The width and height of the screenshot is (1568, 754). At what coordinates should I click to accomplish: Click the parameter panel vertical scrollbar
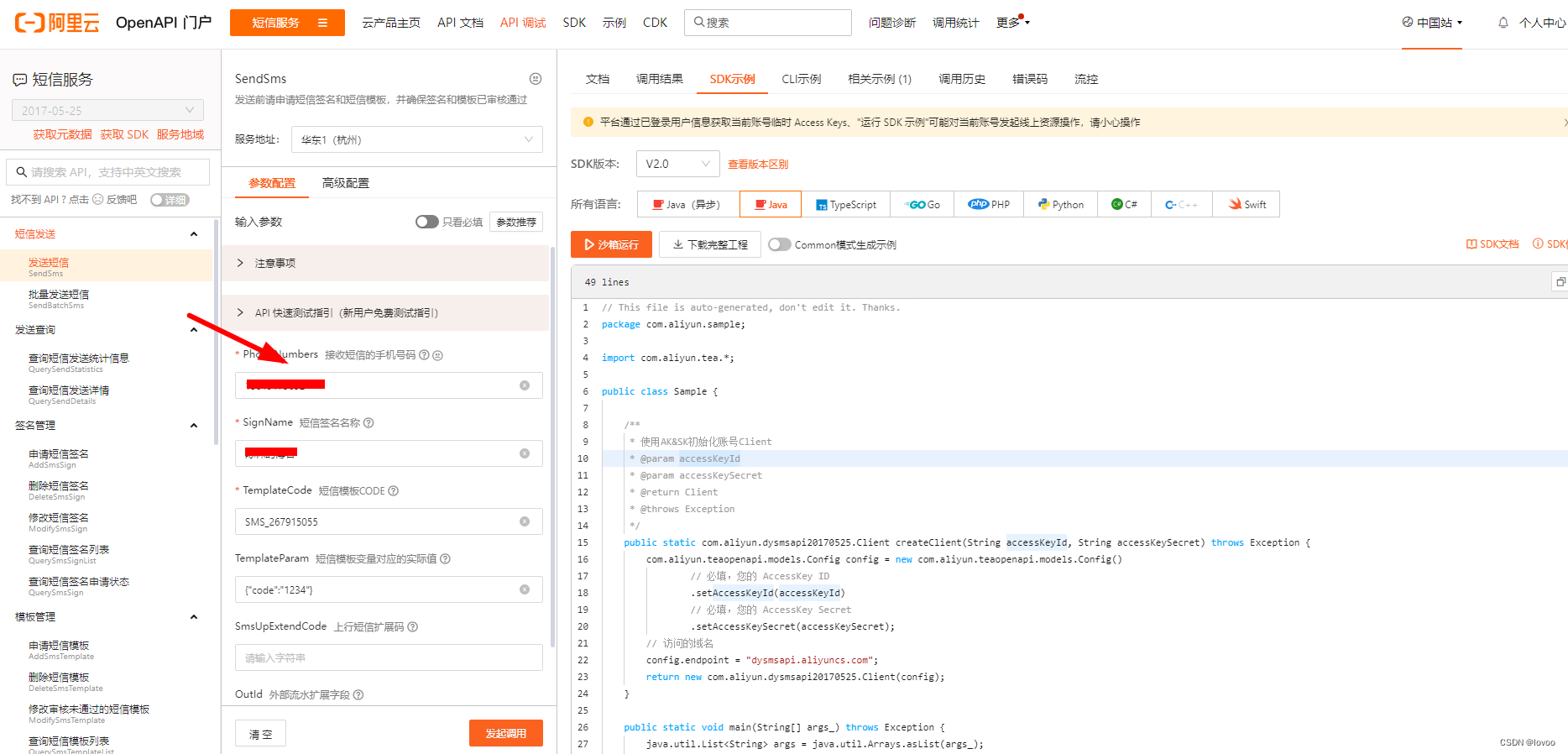point(552,447)
